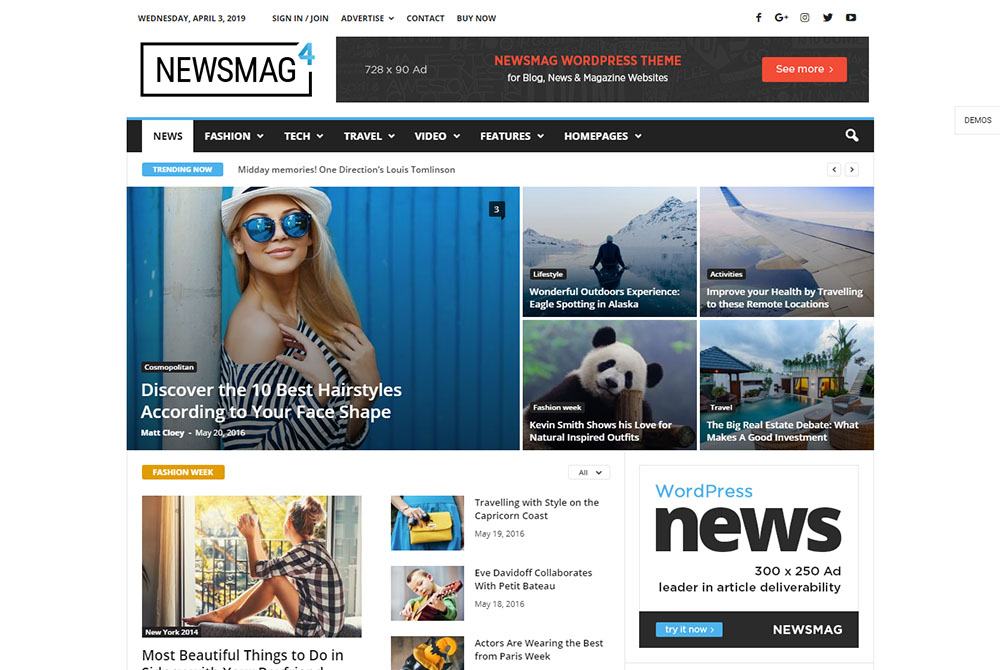Expand the Homepages menu
This screenshot has height=670, width=1000.
tap(602, 136)
